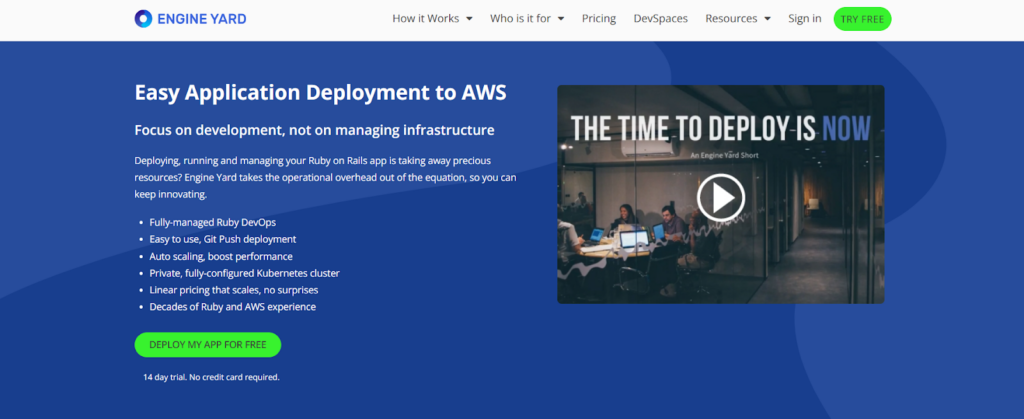This screenshot has height=419, width=1024.
Task: Click the Sign in link
Action: tap(805, 19)
